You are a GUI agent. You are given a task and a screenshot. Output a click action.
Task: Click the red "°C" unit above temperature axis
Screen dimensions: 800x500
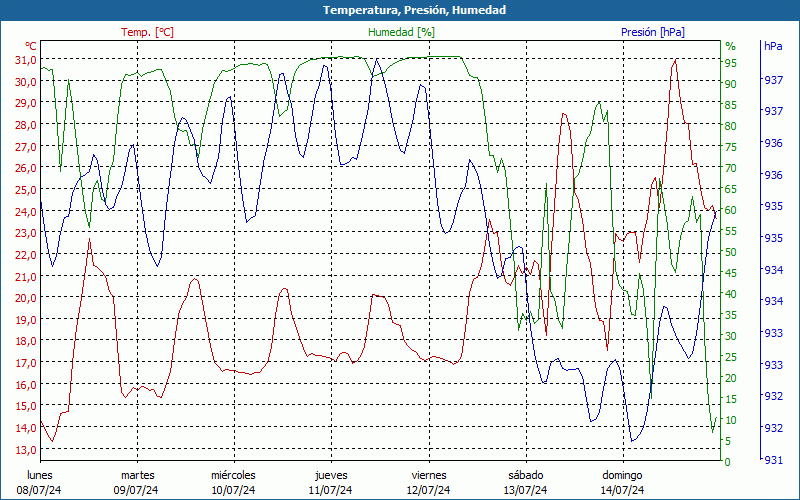pyautogui.click(x=31, y=46)
